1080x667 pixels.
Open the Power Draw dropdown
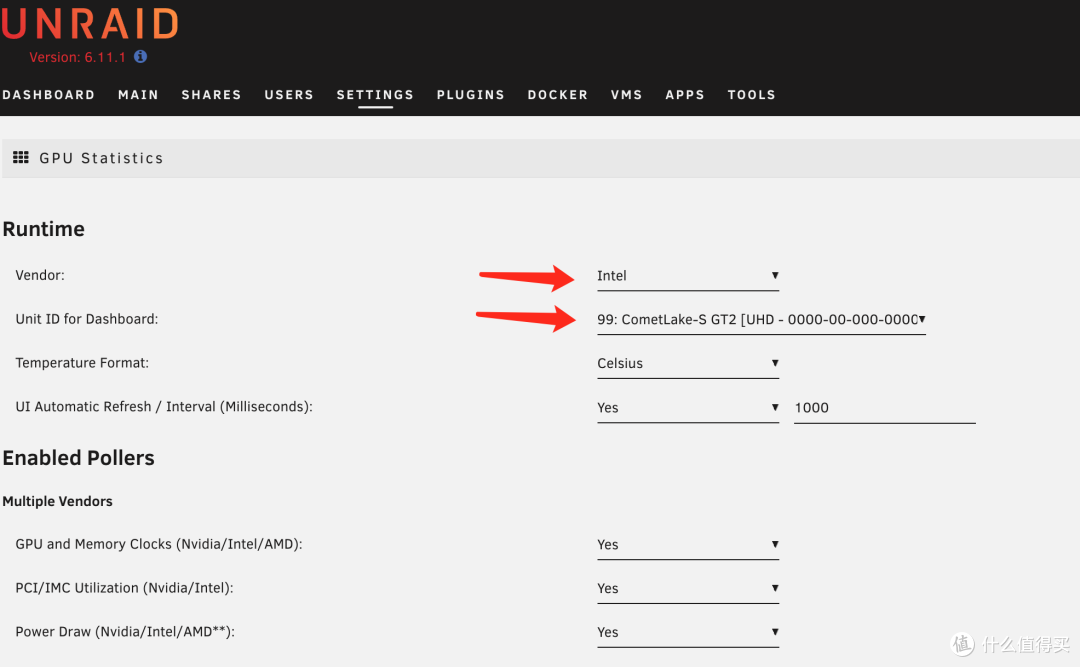tap(687, 631)
